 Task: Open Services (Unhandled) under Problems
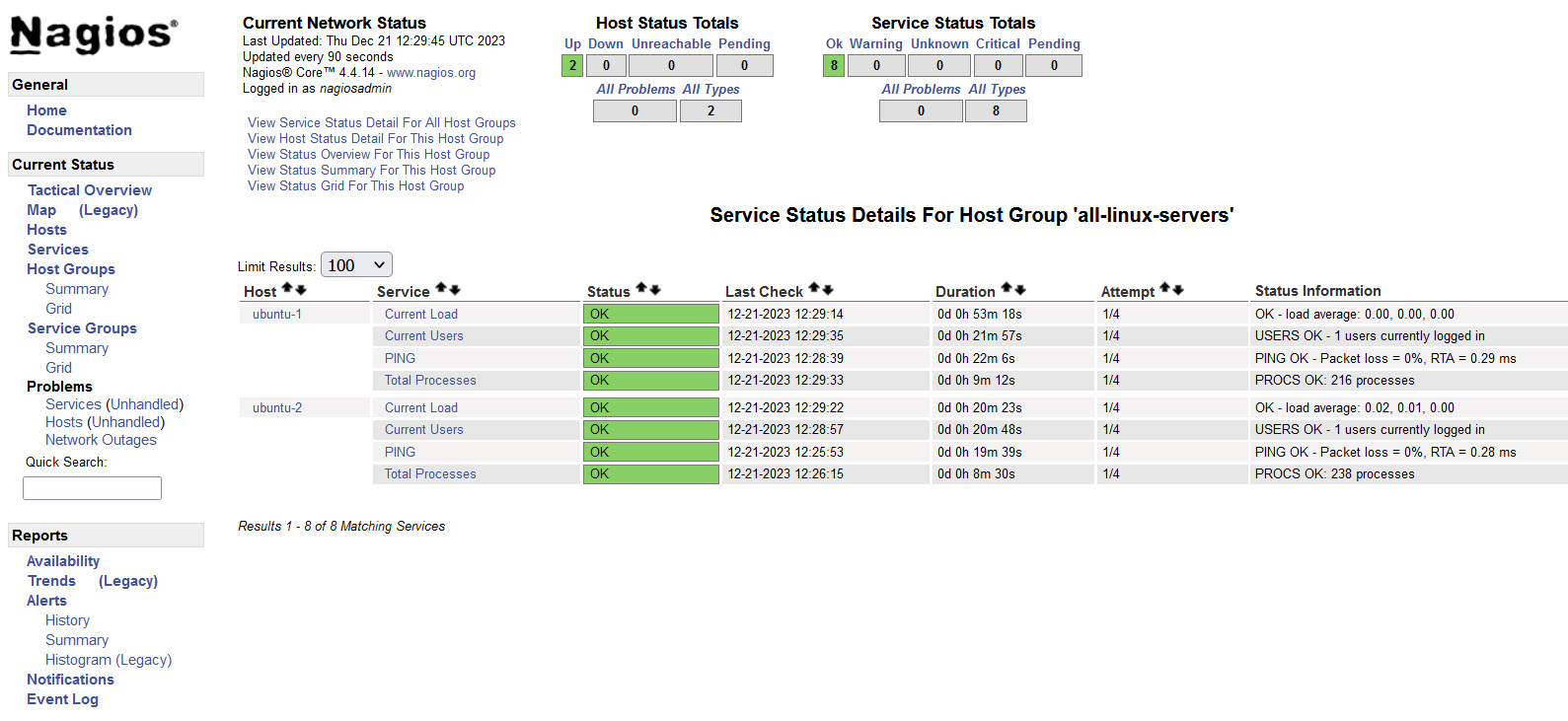coord(114,404)
